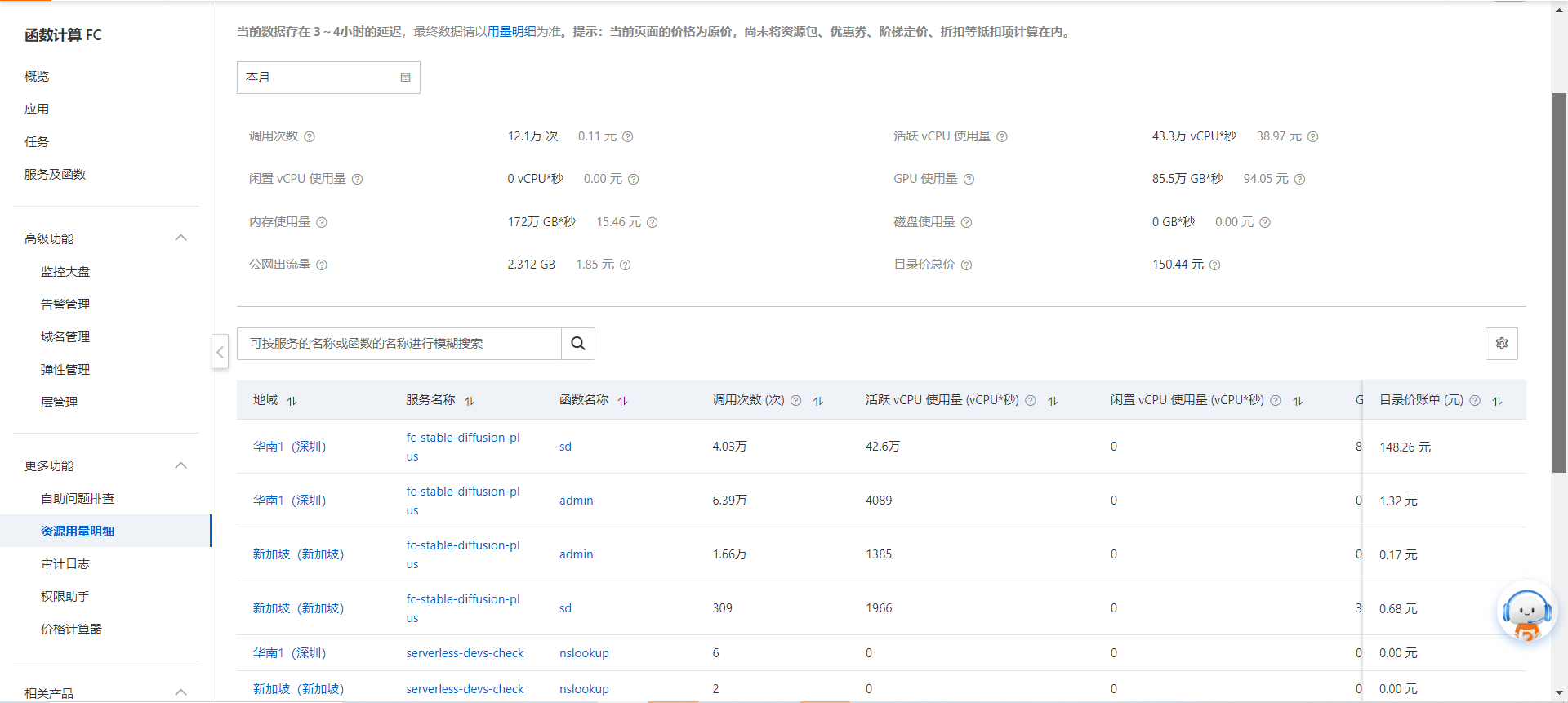
Task: Click help icon next to 内存使用量
Action: (x=322, y=223)
